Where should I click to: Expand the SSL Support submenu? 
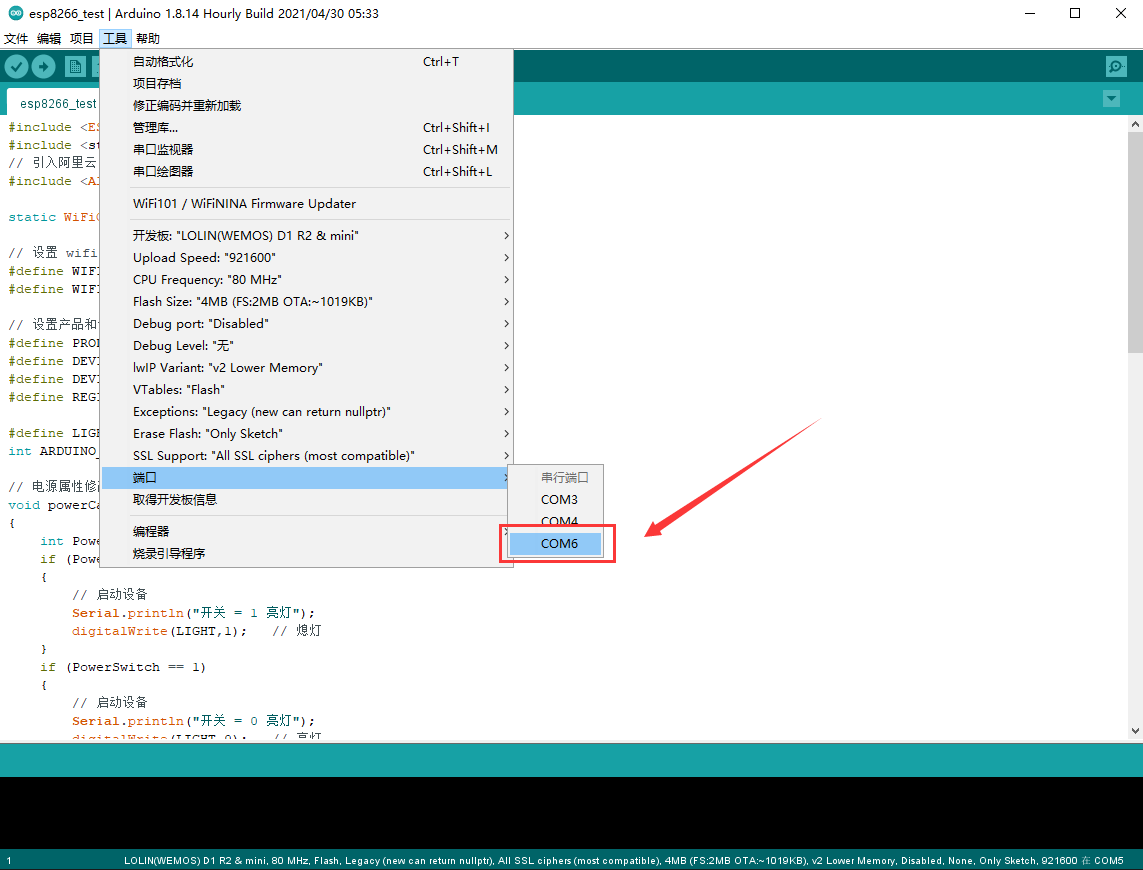coord(305,455)
